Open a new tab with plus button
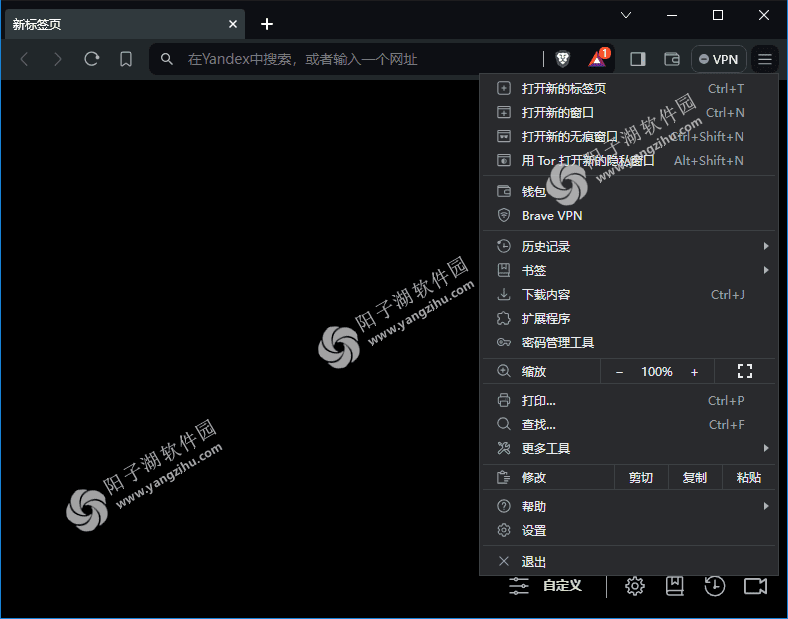The width and height of the screenshot is (788, 619). tap(267, 24)
